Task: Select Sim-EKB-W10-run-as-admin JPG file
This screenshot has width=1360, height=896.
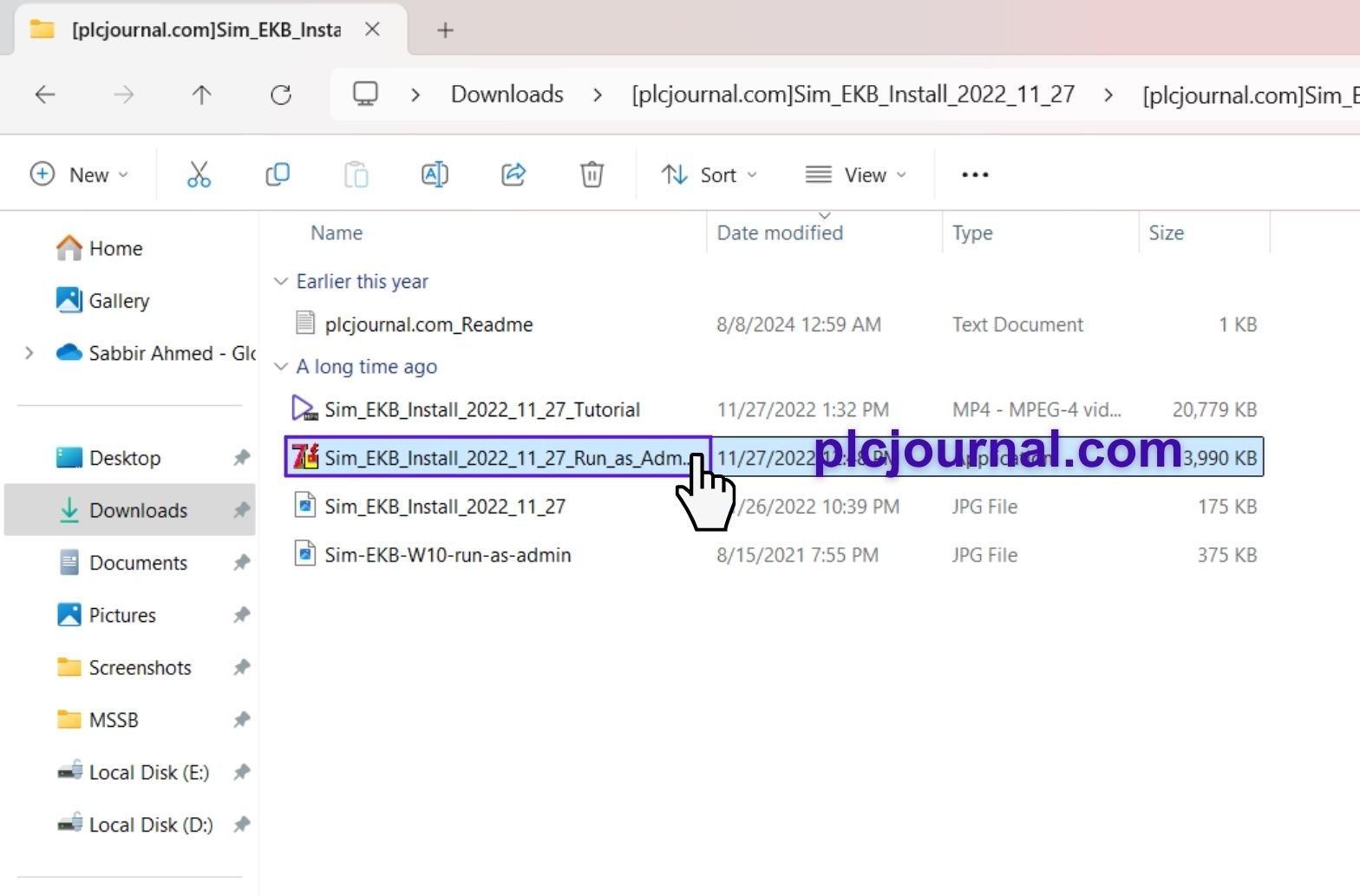Action: (448, 555)
